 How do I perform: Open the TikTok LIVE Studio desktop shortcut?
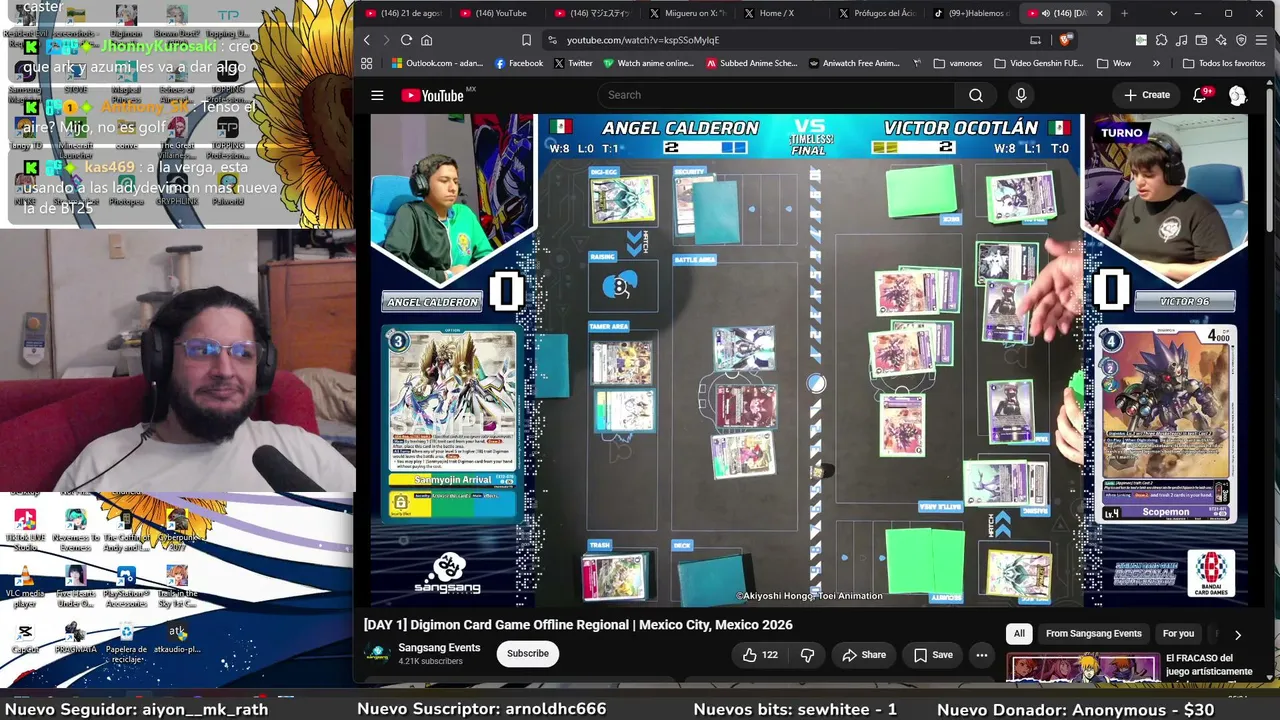click(25, 530)
